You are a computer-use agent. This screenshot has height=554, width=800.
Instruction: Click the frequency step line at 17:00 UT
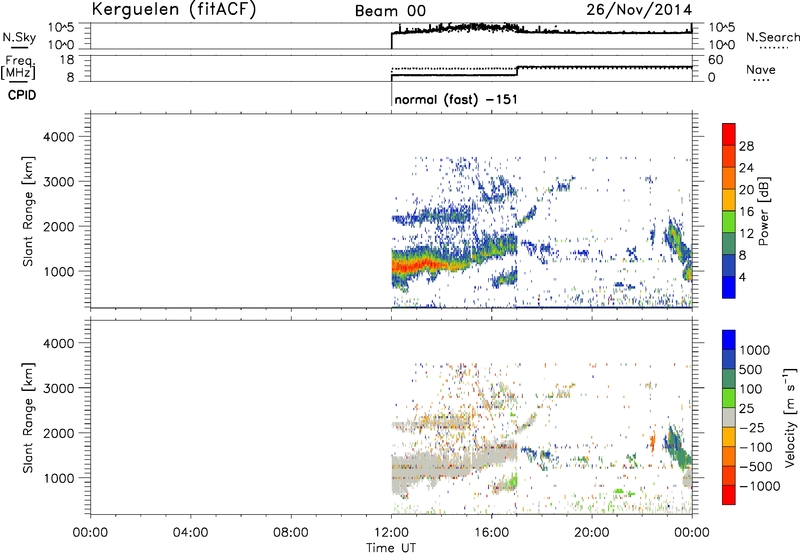(517, 71)
